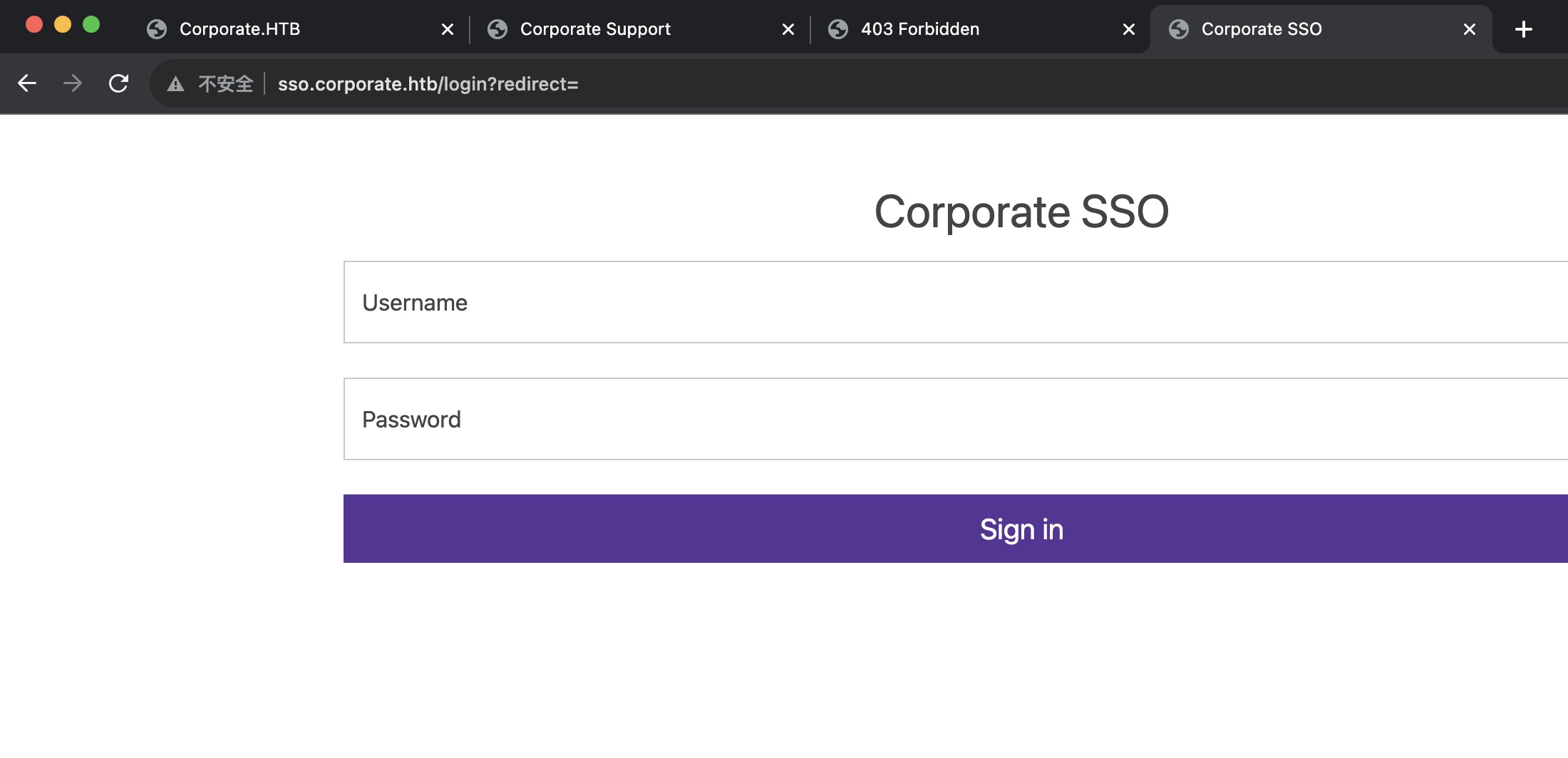
Task: Click the browser back arrow
Action: point(27,83)
